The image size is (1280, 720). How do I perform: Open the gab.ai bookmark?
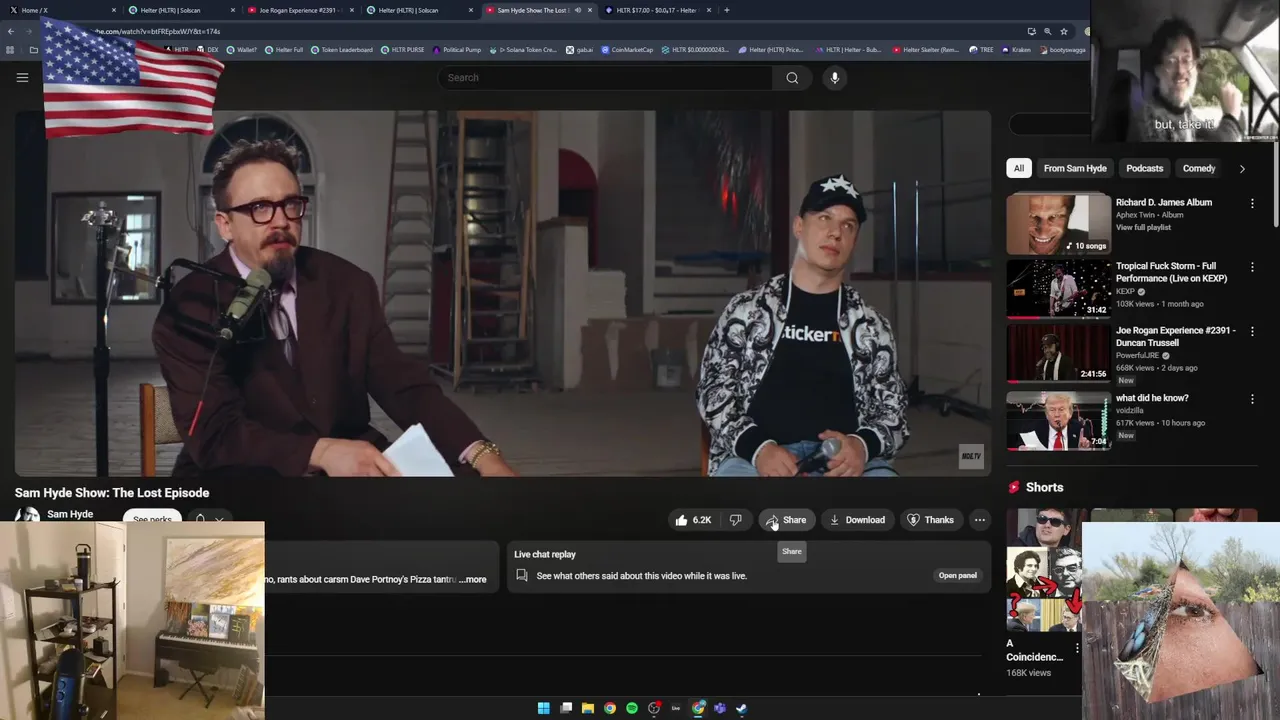(580, 49)
